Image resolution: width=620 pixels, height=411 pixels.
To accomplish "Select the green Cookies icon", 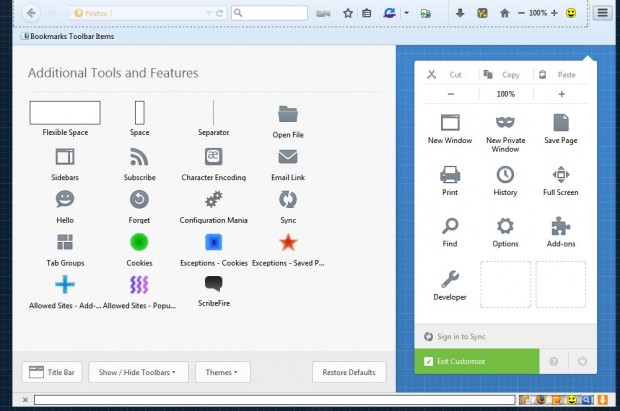I will point(139,242).
